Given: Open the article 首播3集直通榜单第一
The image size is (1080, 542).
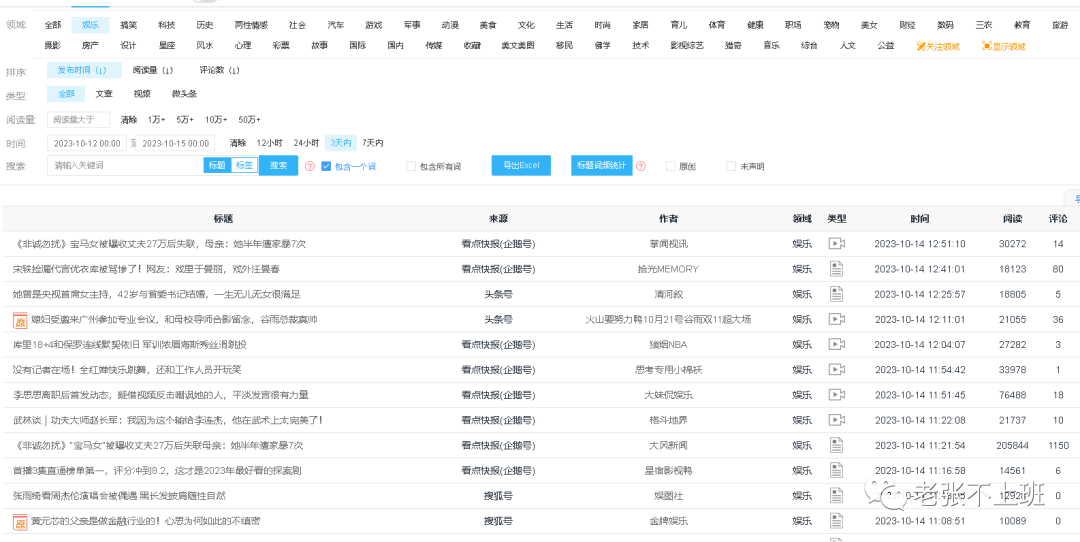Looking at the screenshot, I should (x=157, y=471).
